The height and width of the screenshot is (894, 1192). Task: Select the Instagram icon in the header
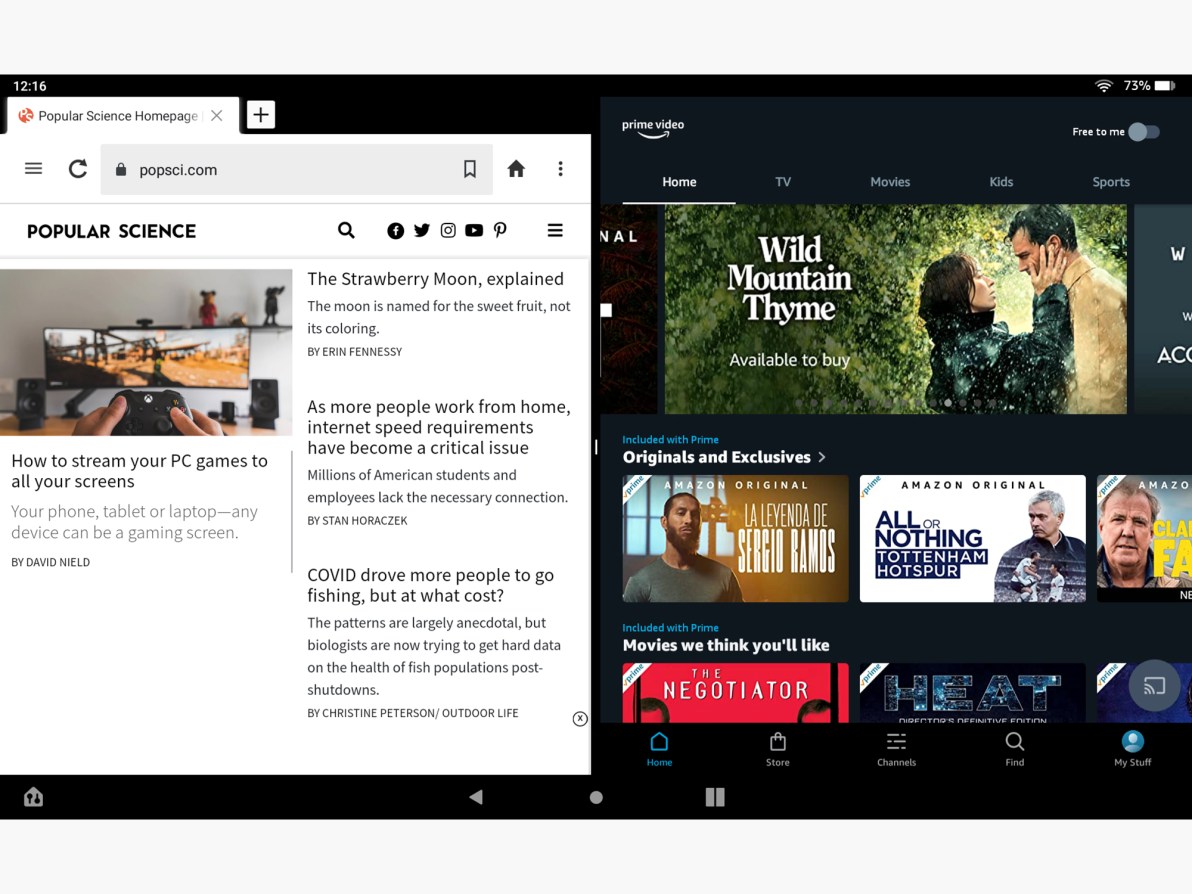[x=448, y=230]
